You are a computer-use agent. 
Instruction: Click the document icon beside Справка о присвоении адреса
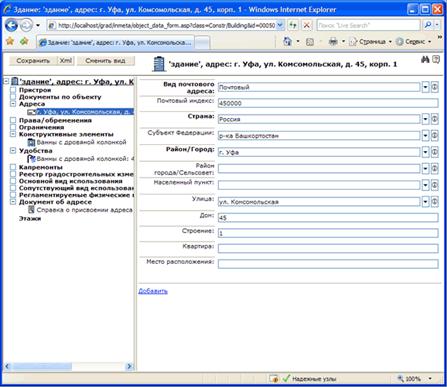point(31,210)
